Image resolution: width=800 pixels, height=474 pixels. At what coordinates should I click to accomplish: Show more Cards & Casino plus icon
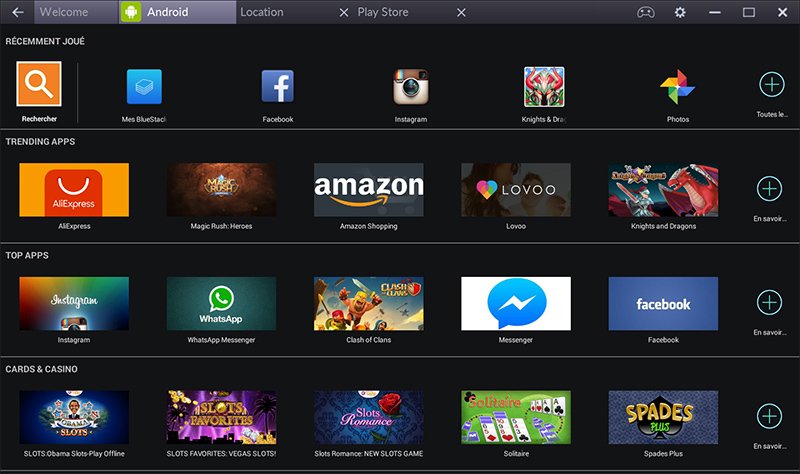coord(769,416)
